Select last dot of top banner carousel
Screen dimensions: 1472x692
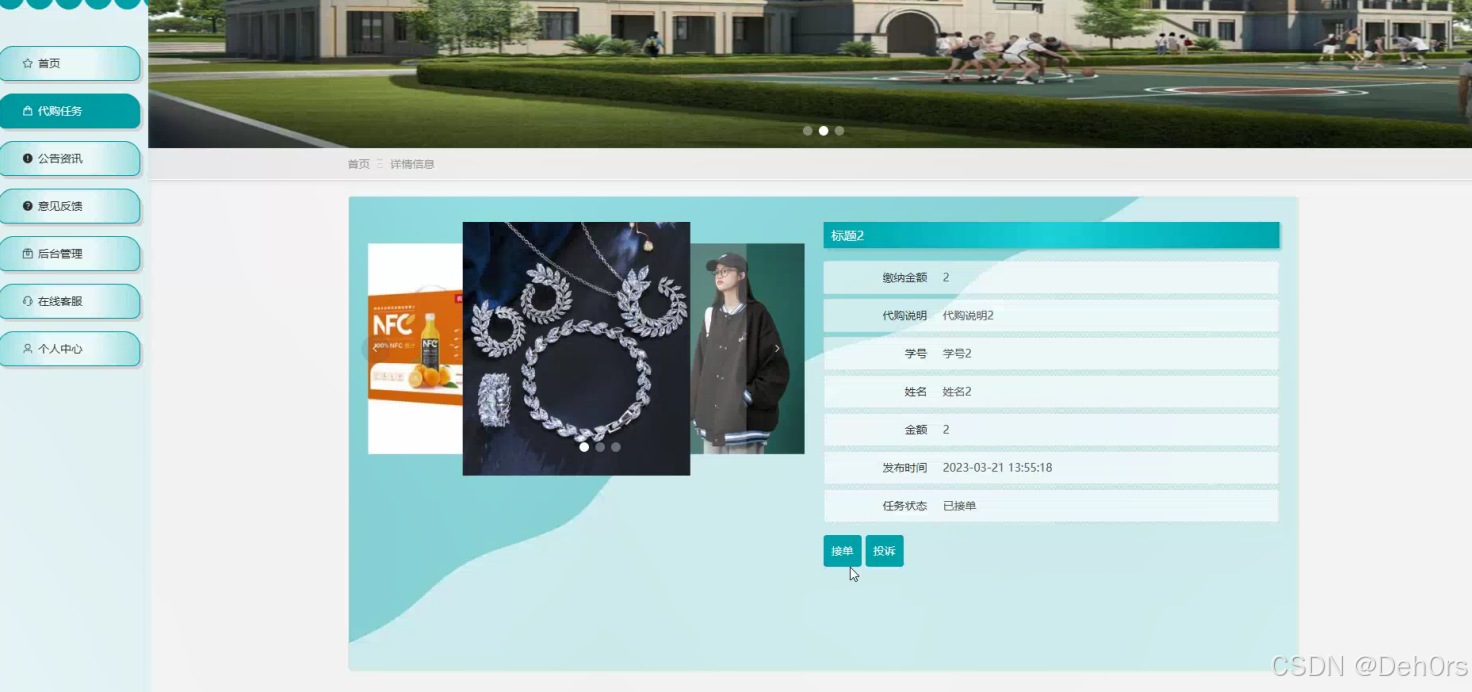[x=839, y=131]
